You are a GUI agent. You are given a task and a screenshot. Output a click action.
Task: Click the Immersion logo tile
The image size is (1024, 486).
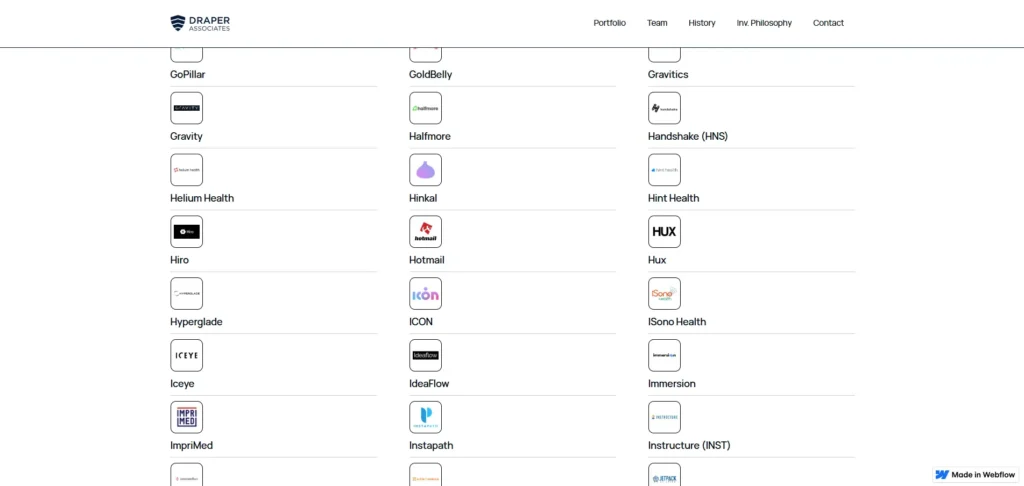664,355
